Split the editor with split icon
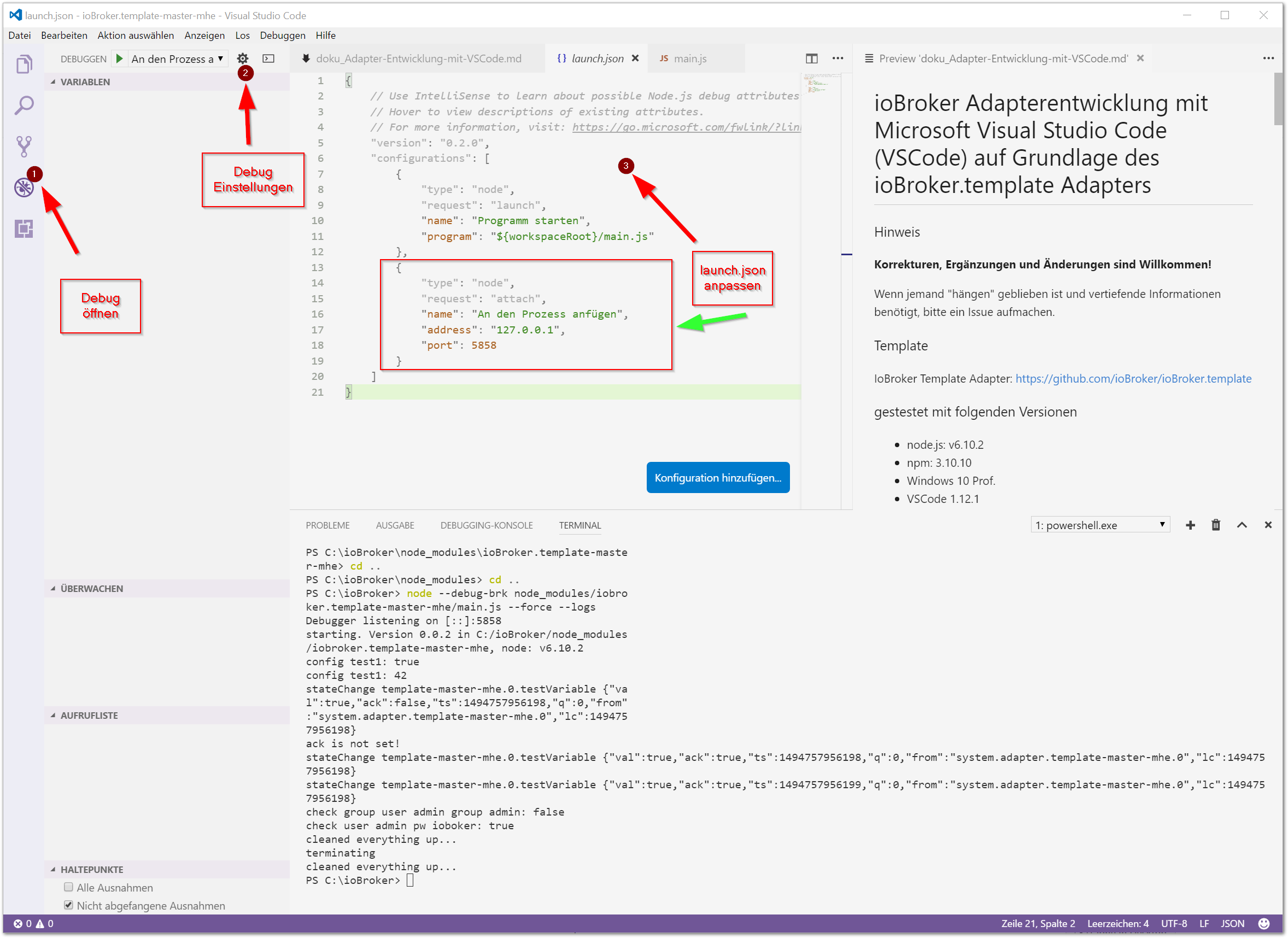Image resolution: width=1288 pixels, height=938 pixels. (811, 58)
